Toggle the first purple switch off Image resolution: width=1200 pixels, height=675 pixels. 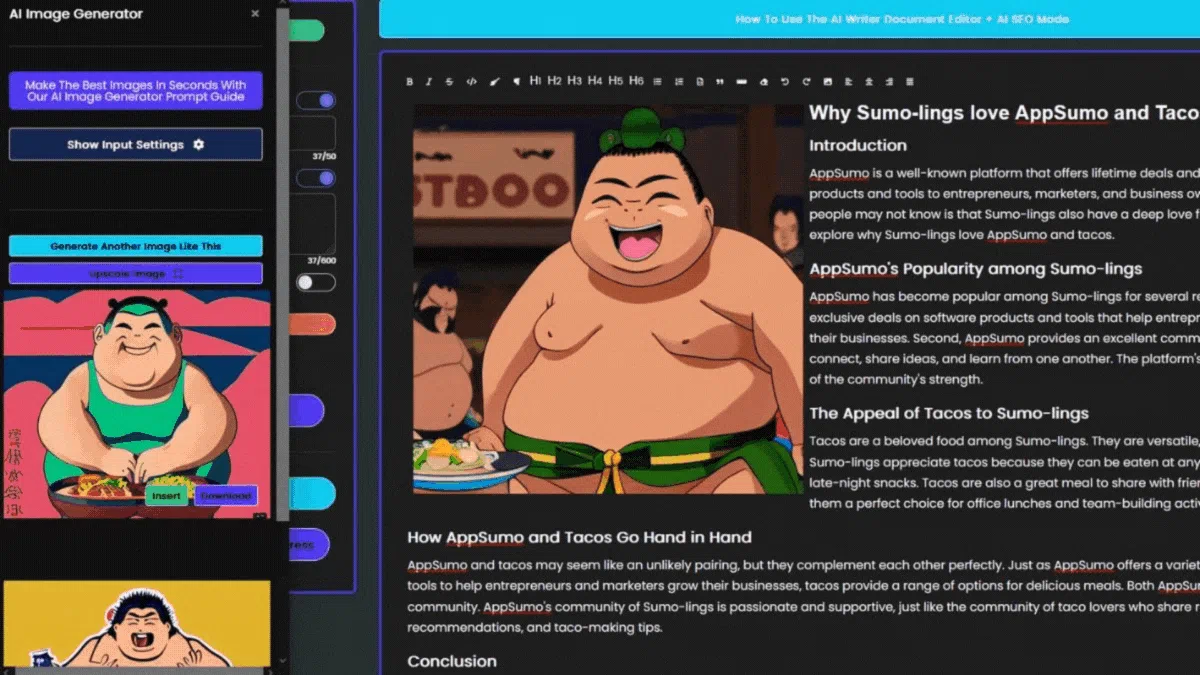click(316, 101)
